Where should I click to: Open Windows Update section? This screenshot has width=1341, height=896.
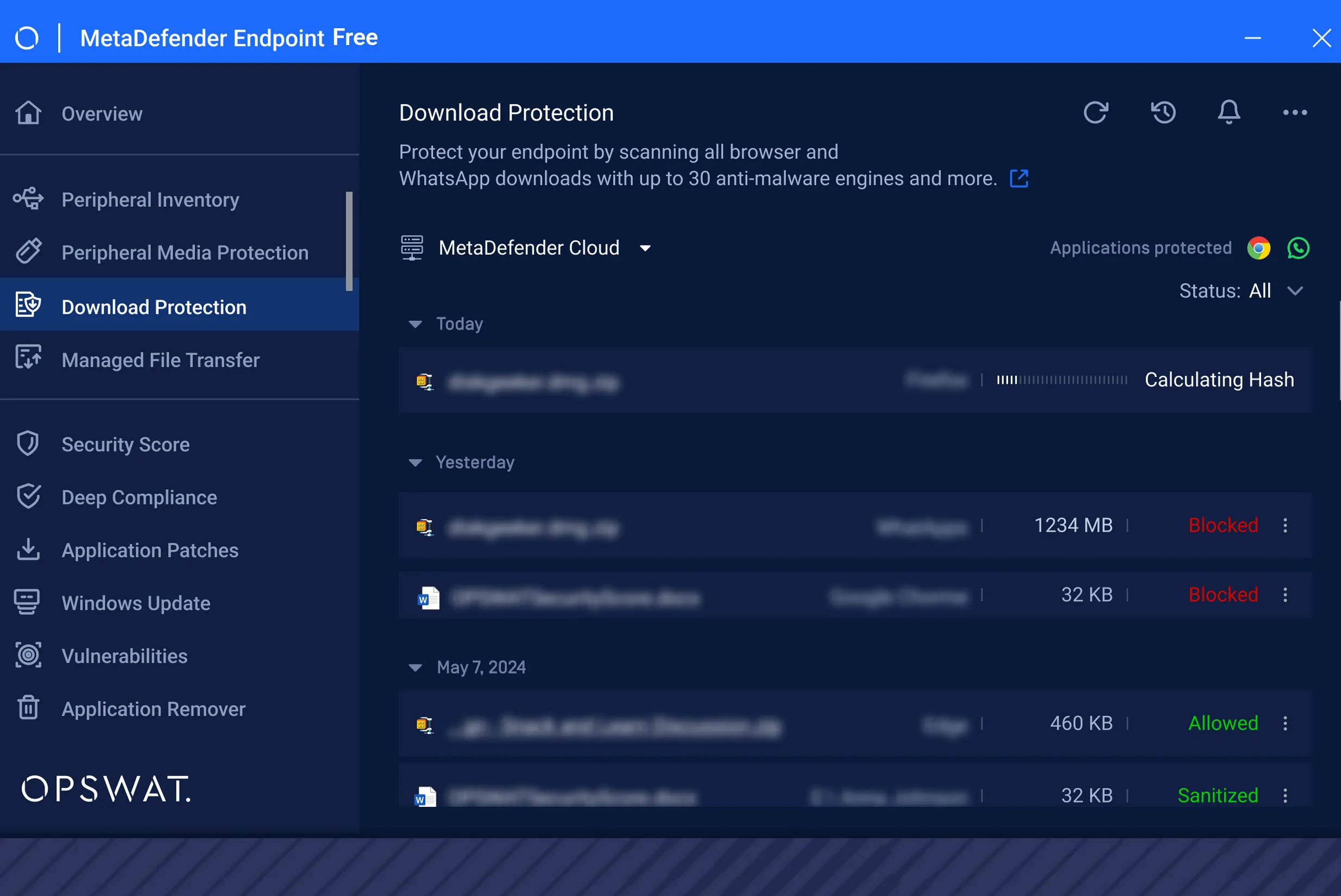click(179, 603)
